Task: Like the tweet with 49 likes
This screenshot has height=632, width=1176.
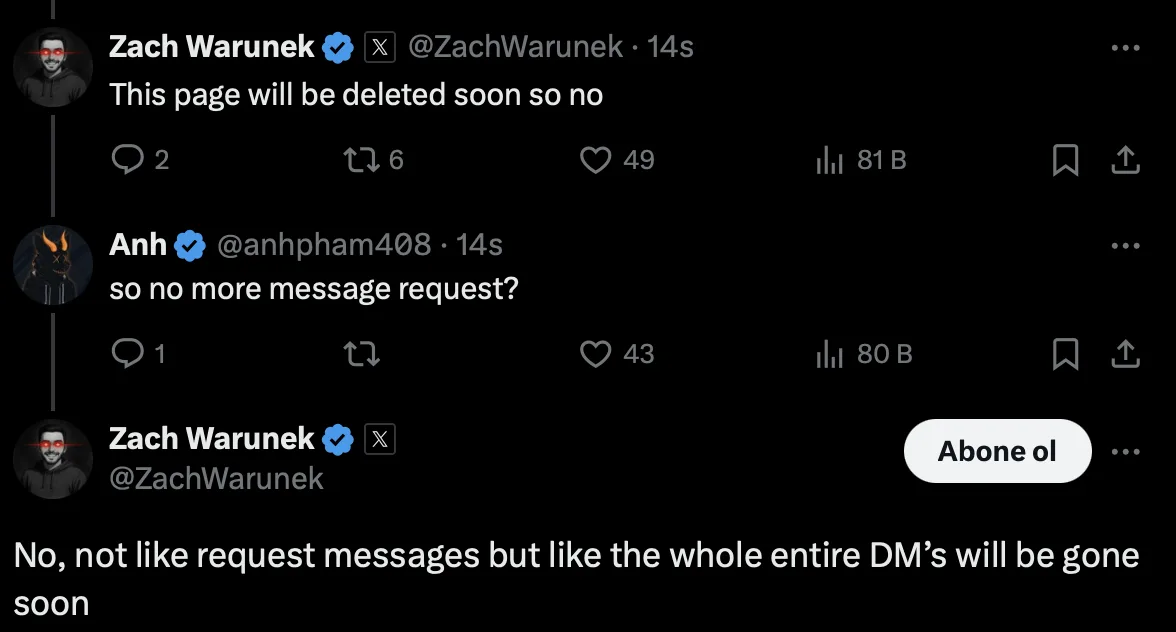Action: pyautogui.click(x=596, y=160)
